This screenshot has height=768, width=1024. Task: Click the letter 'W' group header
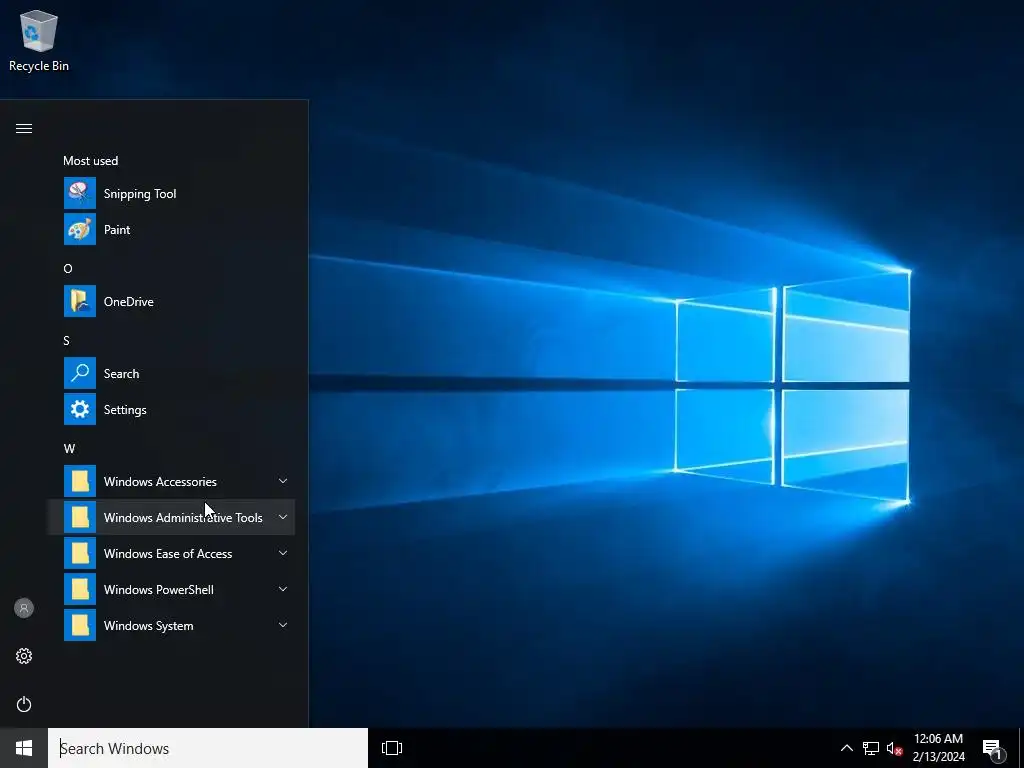point(69,449)
